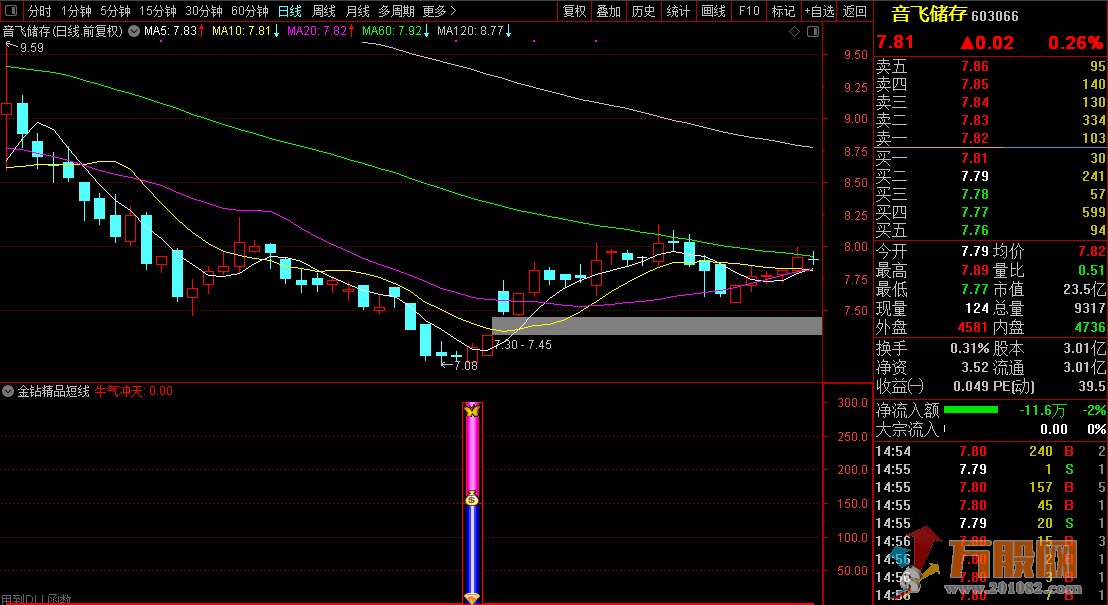Click the 标记 mark button
This screenshot has width=1108, height=605.
click(x=783, y=11)
